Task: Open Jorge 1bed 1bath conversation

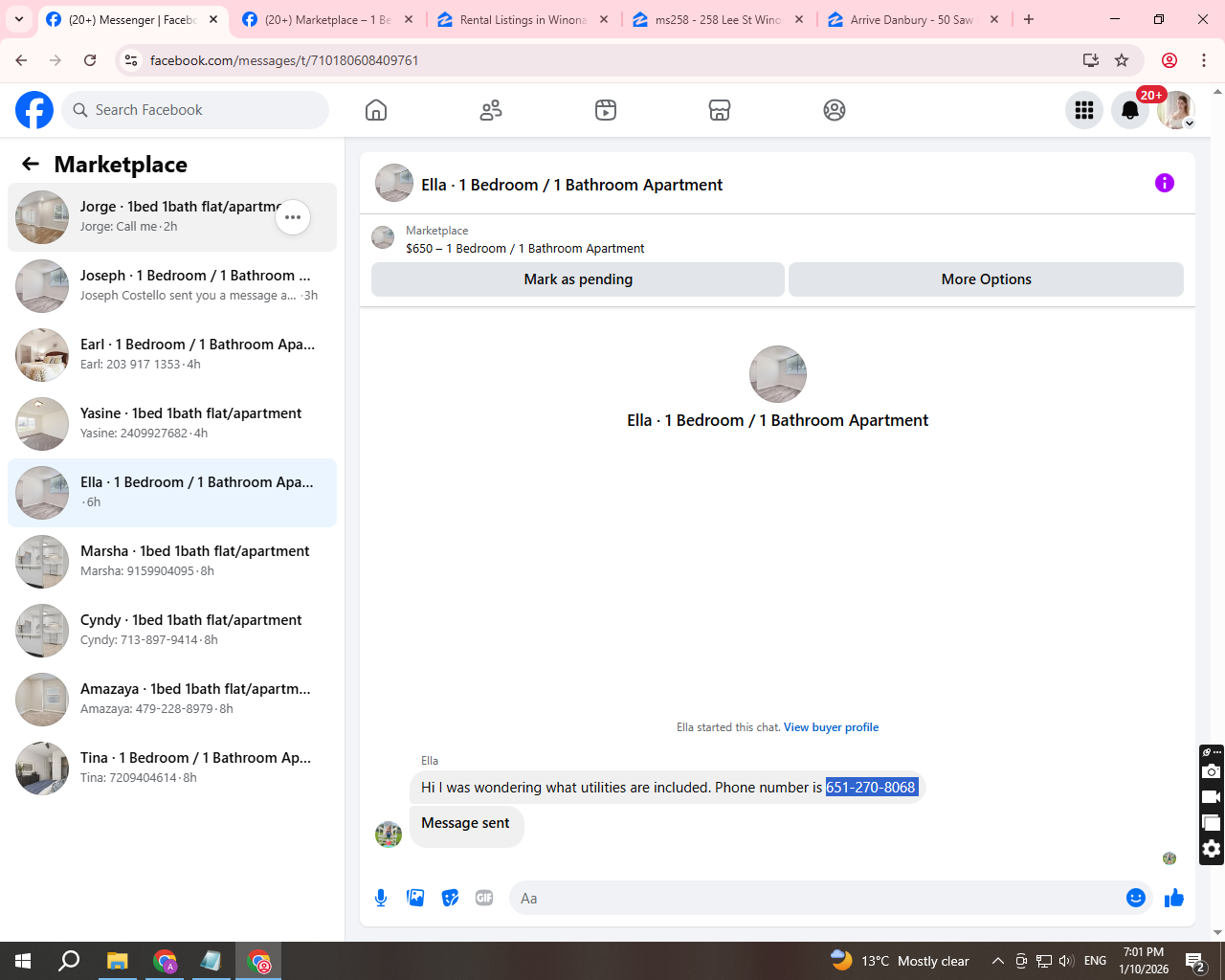Action: (x=172, y=217)
